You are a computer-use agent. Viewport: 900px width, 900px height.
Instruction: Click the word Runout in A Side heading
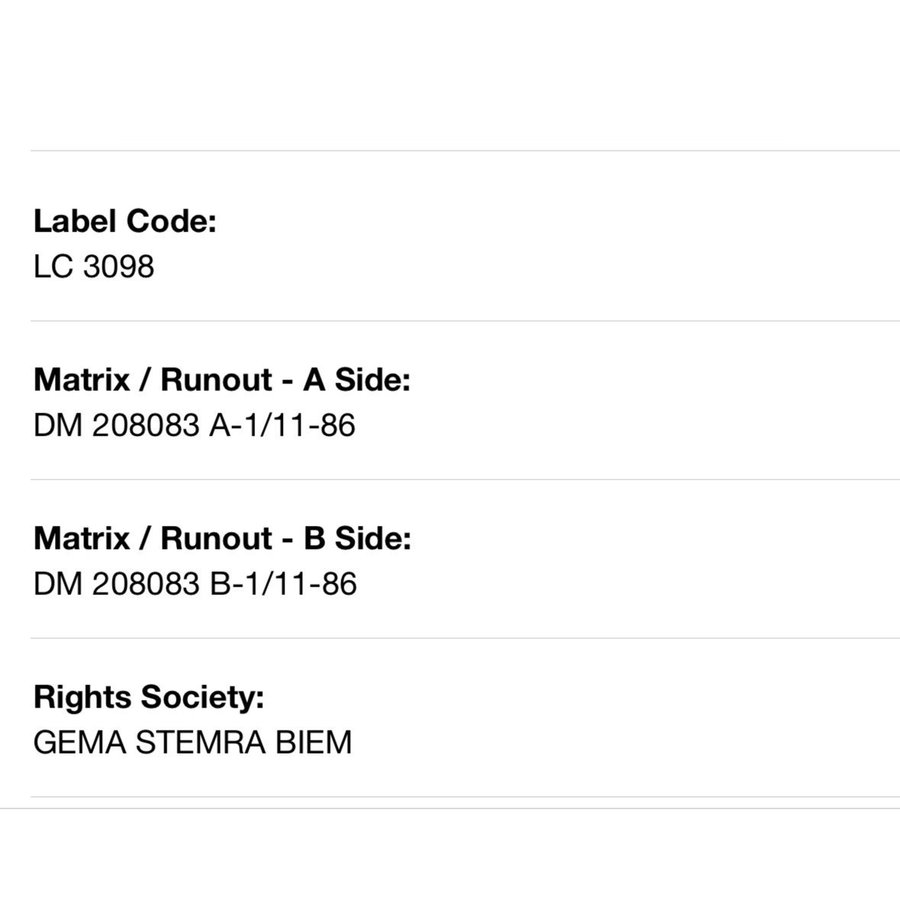pyautogui.click(x=216, y=380)
